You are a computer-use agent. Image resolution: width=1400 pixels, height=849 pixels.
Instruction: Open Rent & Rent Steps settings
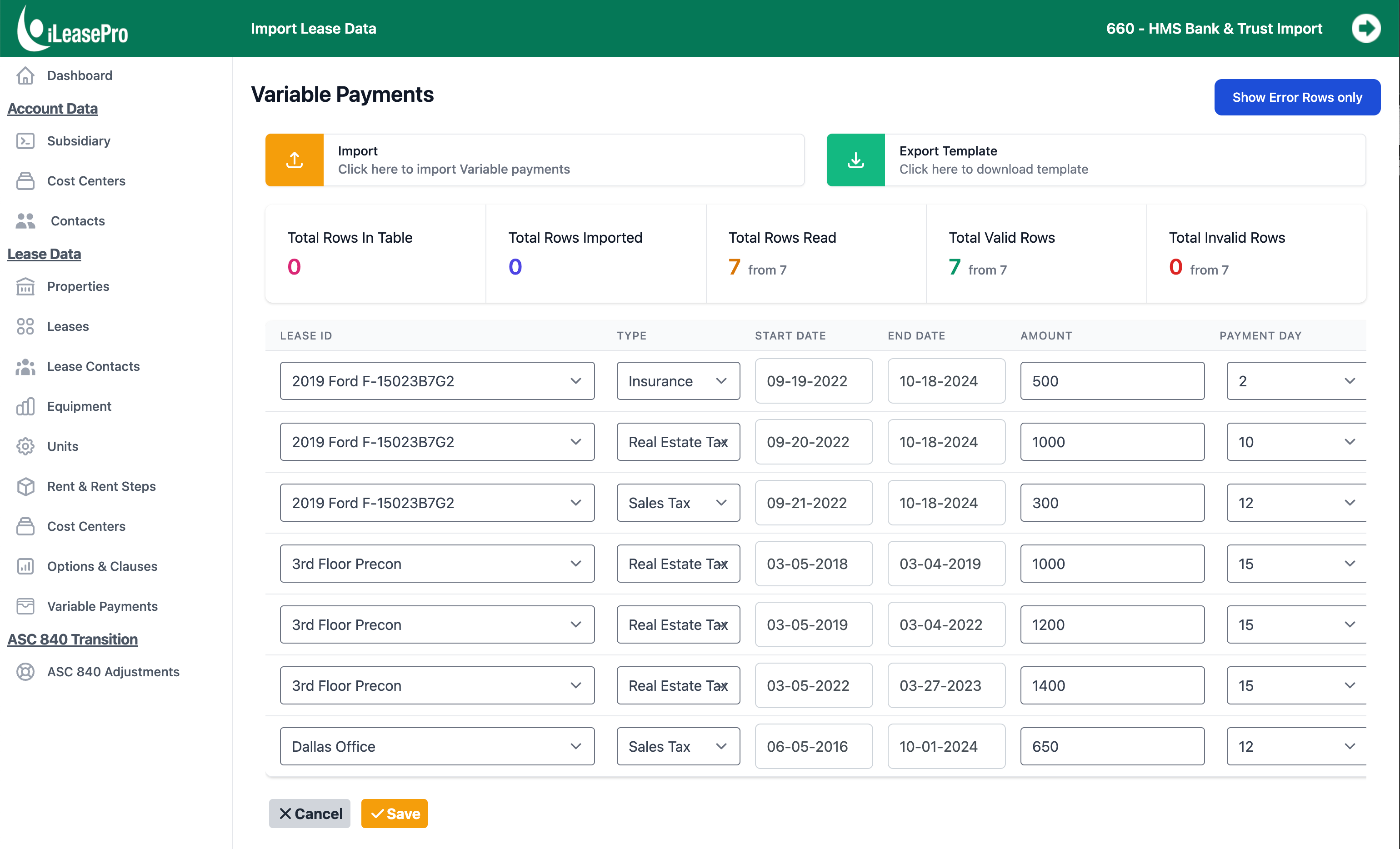pyautogui.click(x=101, y=486)
